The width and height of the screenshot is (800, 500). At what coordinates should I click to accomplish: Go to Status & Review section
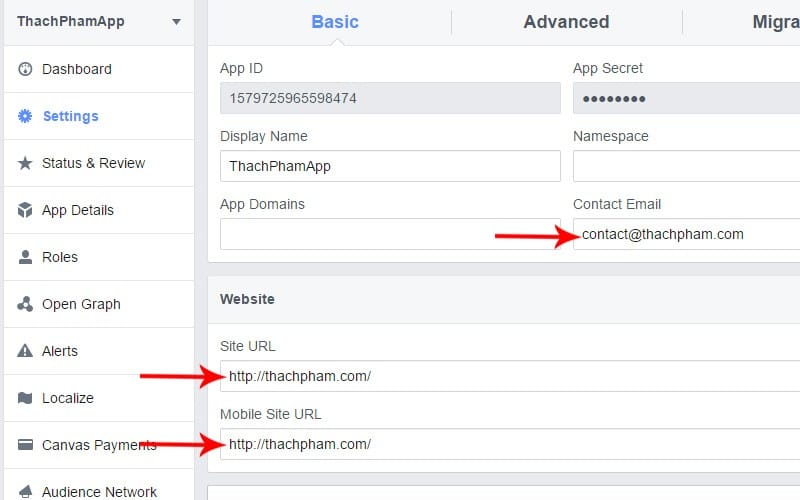point(99,163)
